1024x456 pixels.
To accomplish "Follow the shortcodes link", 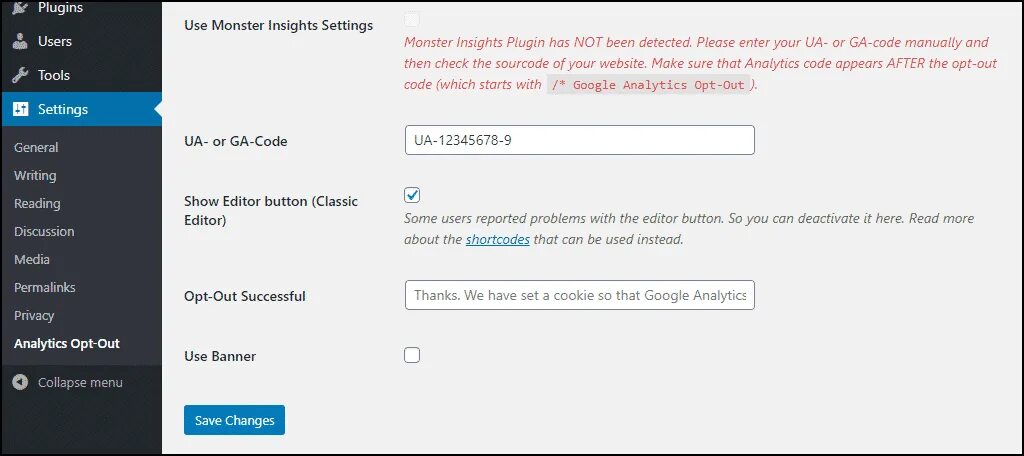I will coord(497,240).
